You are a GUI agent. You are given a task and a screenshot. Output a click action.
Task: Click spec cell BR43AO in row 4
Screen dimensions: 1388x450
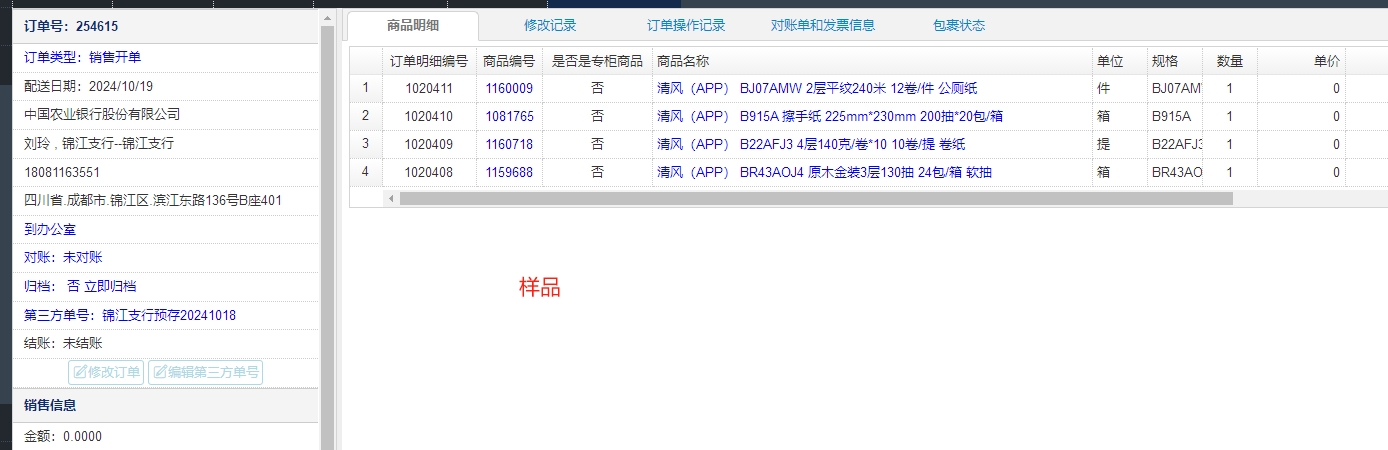pyautogui.click(x=1175, y=172)
